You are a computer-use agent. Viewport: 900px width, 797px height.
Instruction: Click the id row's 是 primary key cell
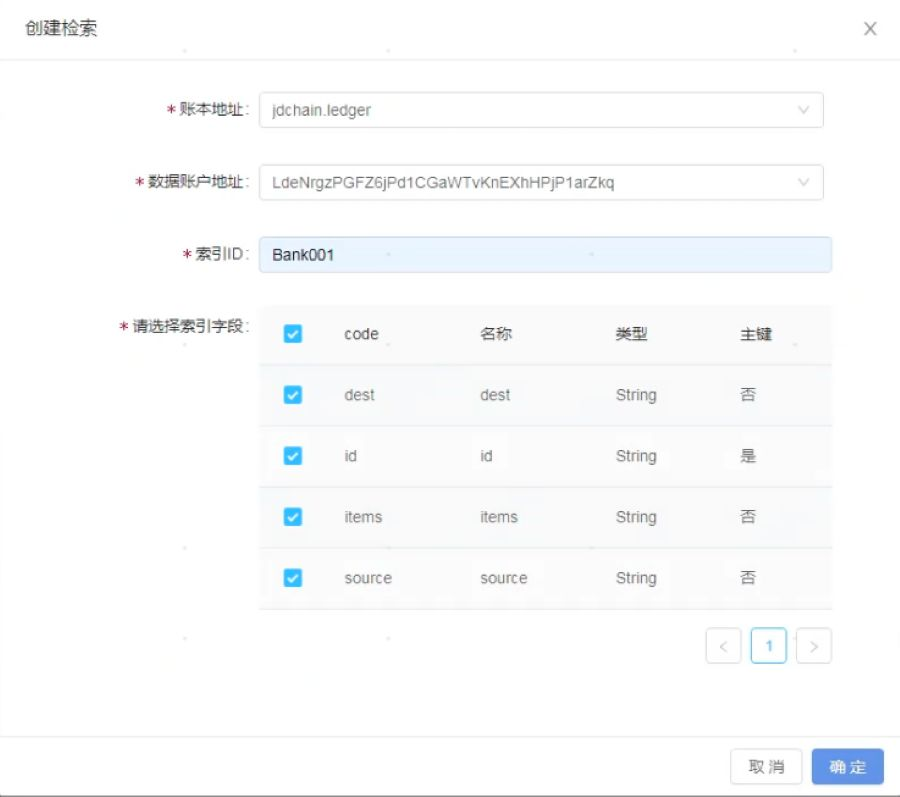point(748,456)
